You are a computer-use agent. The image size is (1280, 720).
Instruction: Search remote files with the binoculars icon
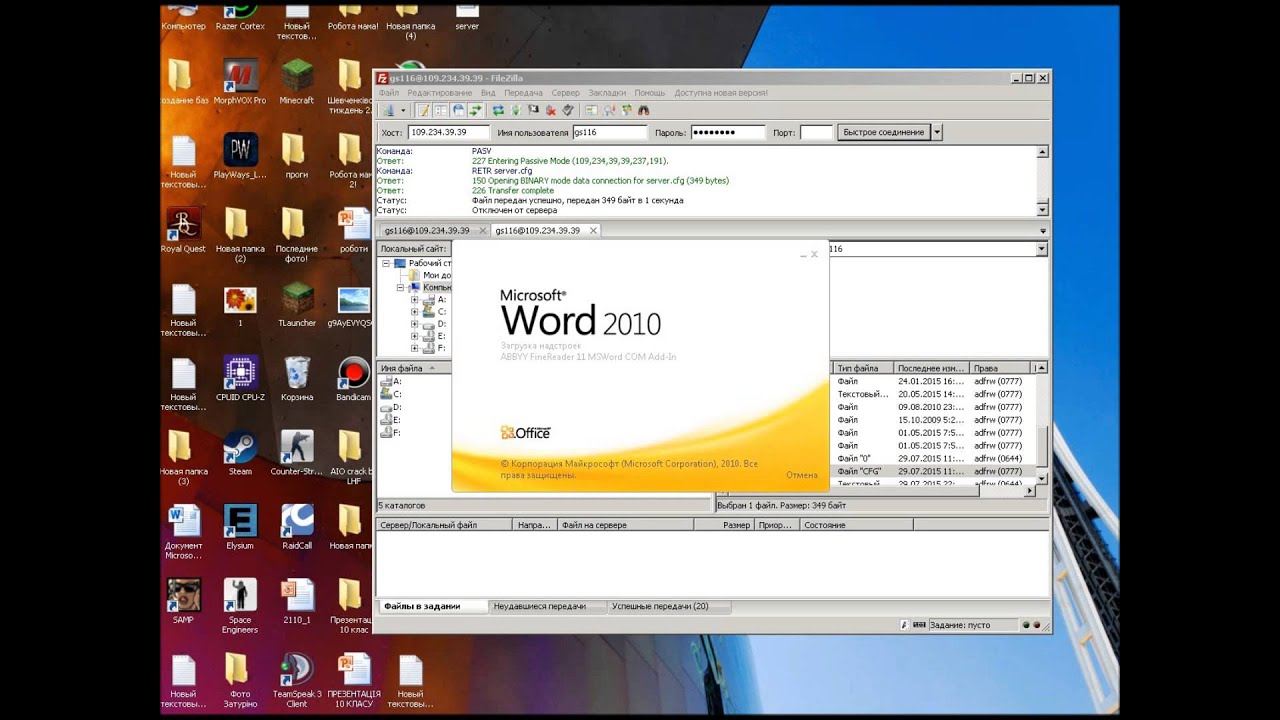[644, 110]
